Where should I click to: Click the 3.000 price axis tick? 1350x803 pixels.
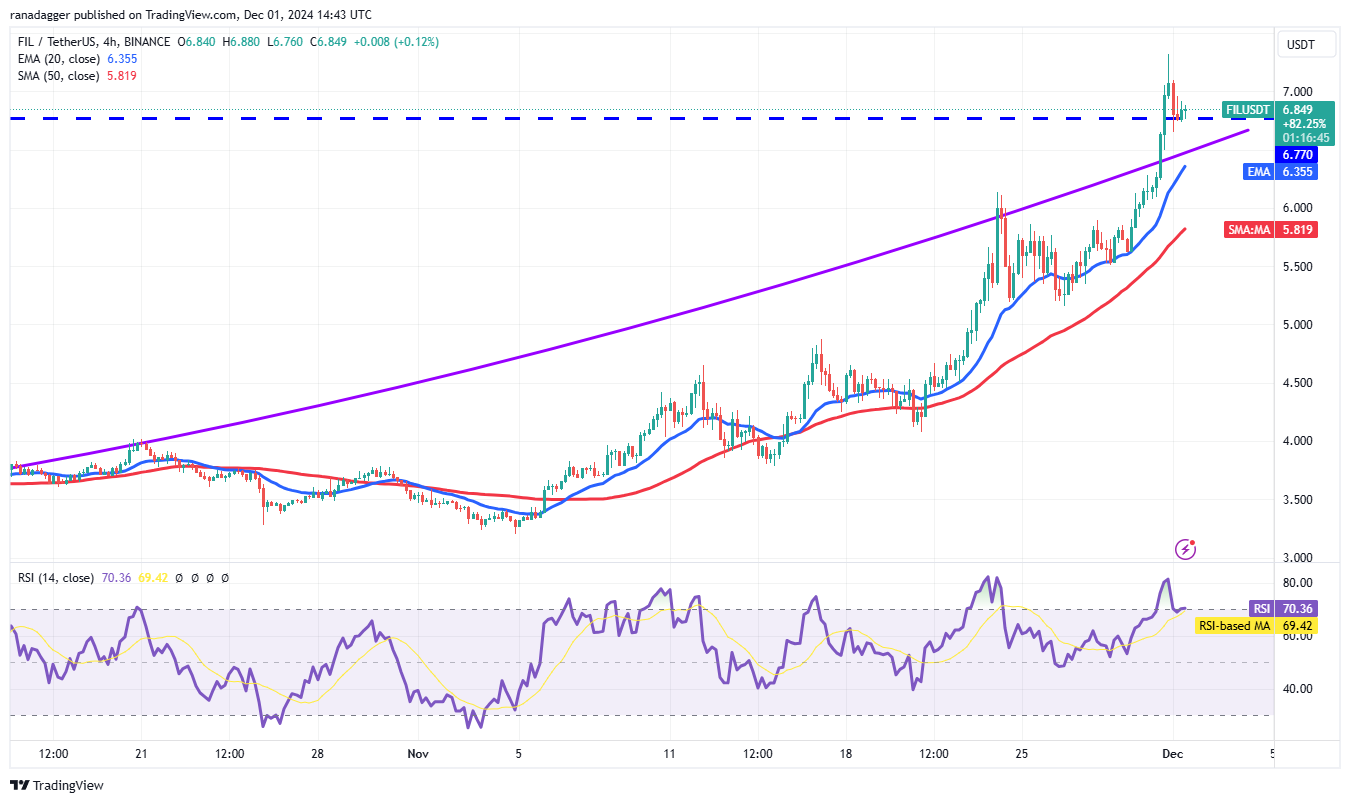1298,558
